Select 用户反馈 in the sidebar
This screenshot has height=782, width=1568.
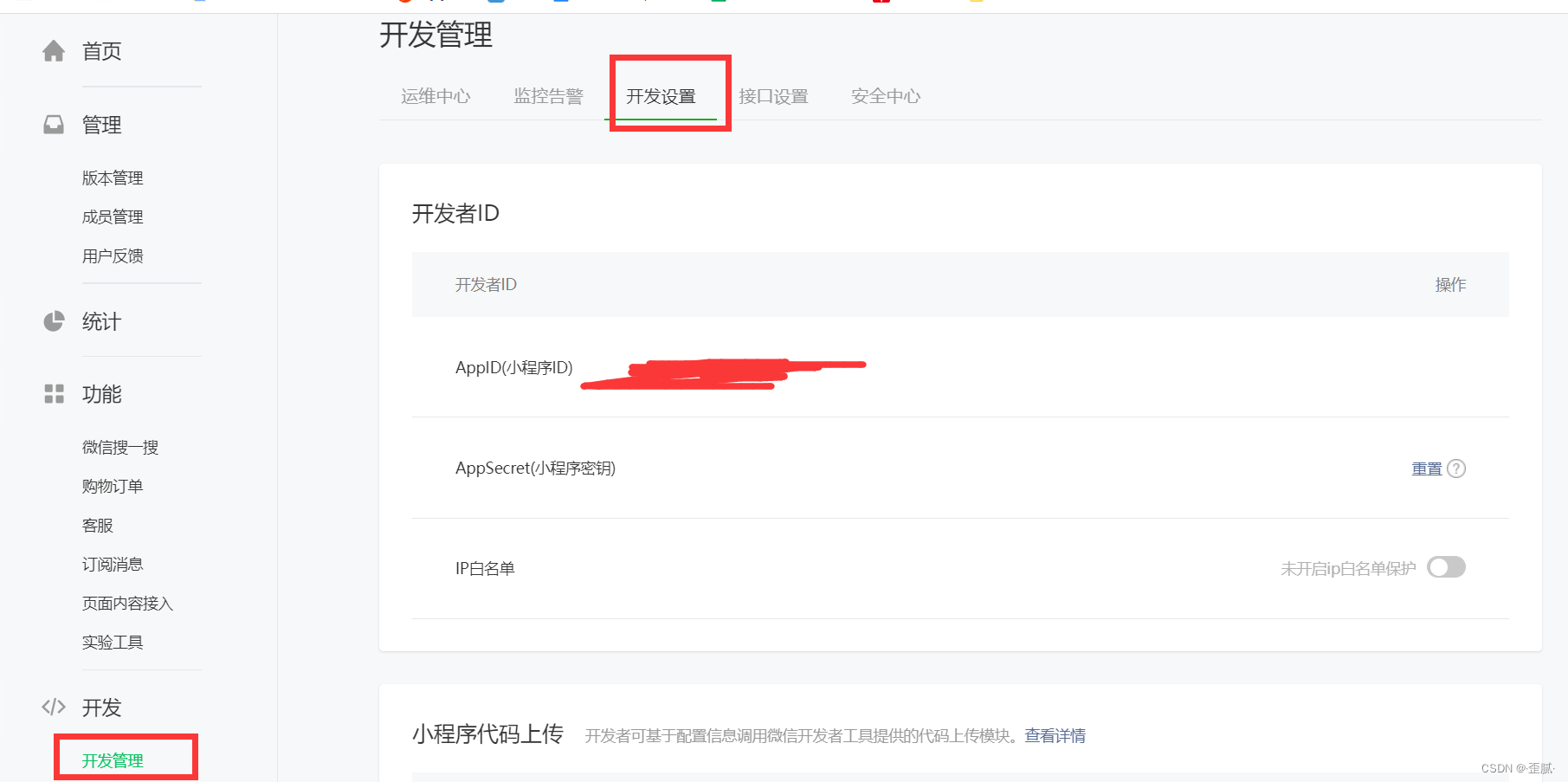pos(112,255)
